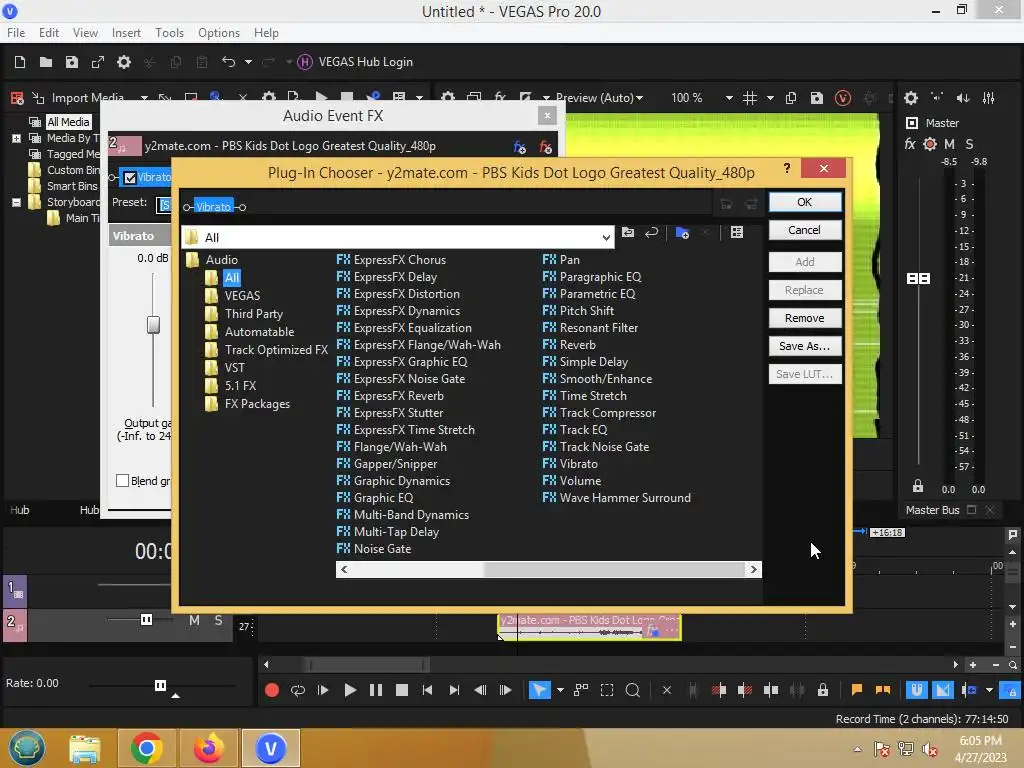Image resolution: width=1024 pixels, height=768 pixels.
Task: Open the File menu
Action: (16, 33)
